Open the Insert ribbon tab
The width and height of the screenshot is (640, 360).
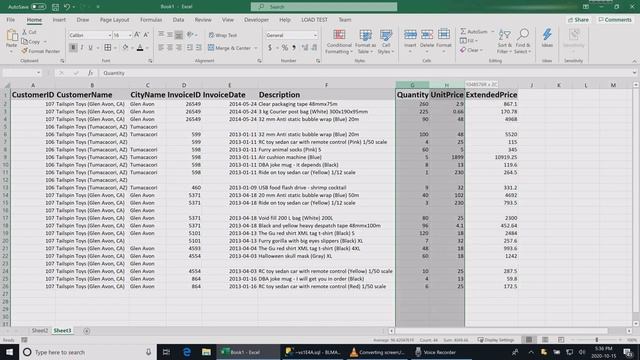[59, 20]
